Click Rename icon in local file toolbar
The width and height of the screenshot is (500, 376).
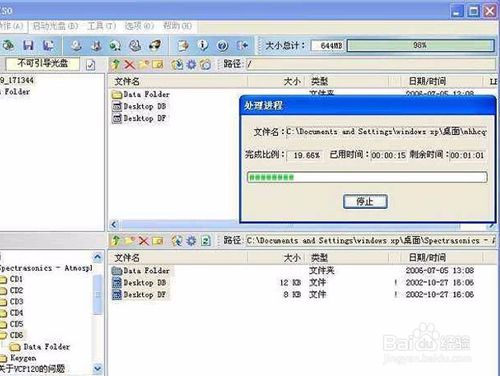pos(158,240)
